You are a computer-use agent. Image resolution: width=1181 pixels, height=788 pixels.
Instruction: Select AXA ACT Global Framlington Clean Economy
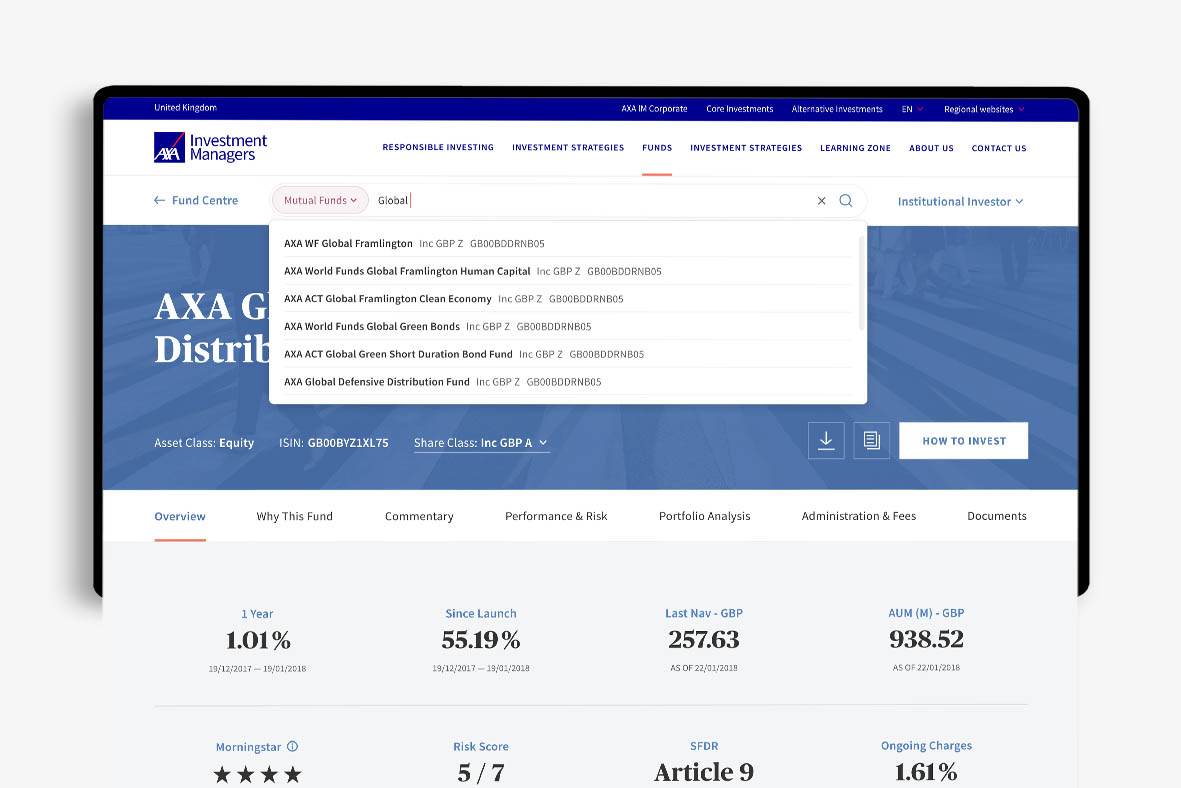click(x=568, y=299)
